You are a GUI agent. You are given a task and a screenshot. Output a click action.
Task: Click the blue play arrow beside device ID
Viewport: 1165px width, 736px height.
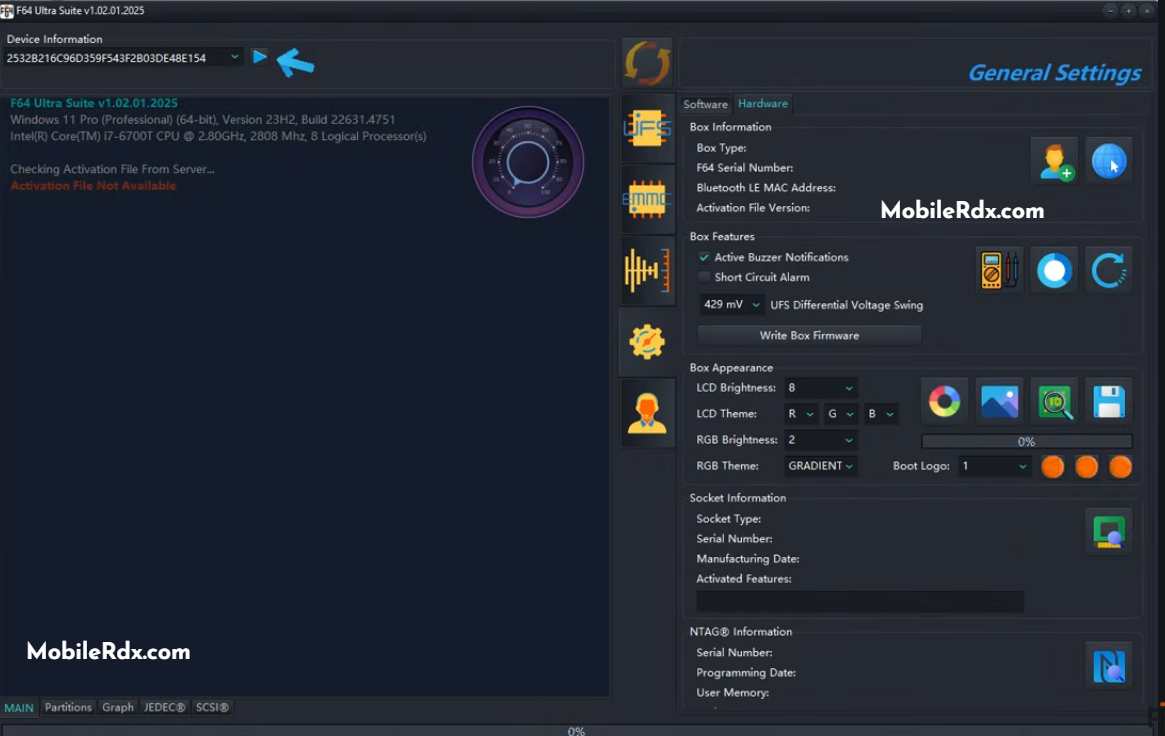(259, 56)
